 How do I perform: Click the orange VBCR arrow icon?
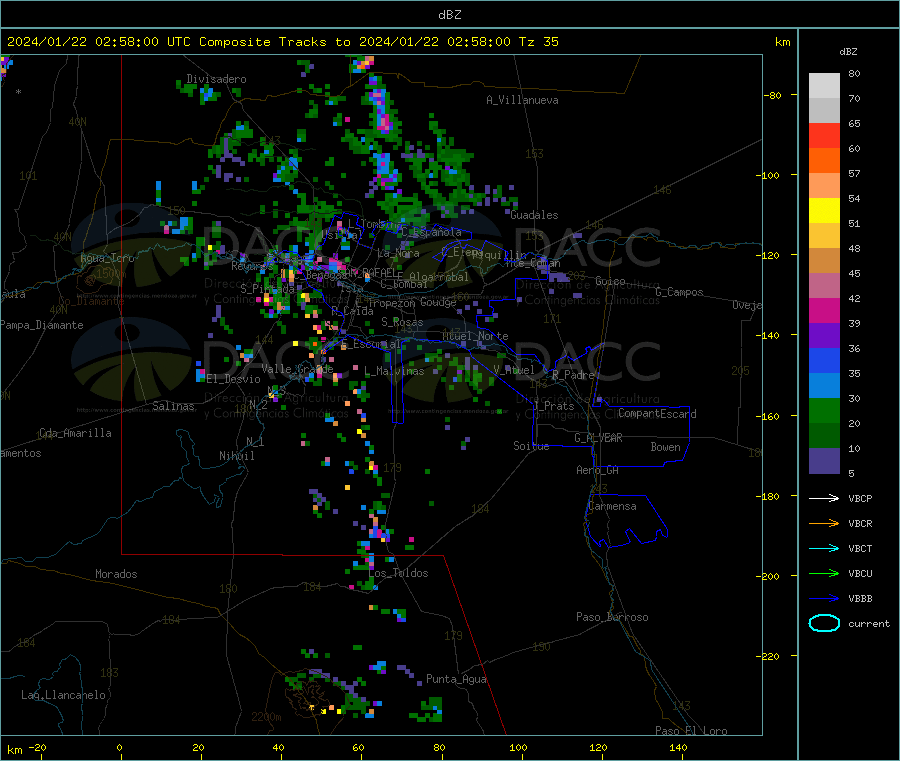pyautogui.click(x=824, y=523)
